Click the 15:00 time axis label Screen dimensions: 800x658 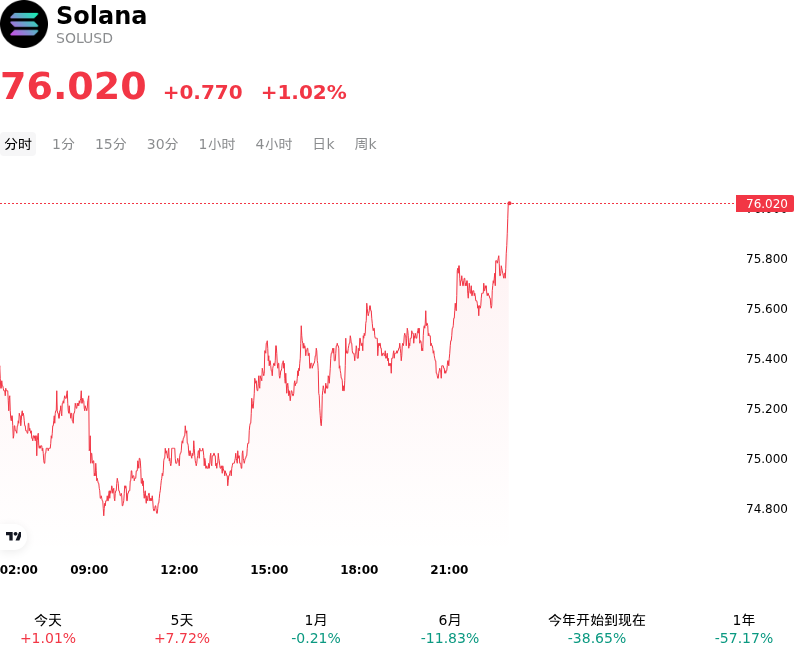pos(269,569)
